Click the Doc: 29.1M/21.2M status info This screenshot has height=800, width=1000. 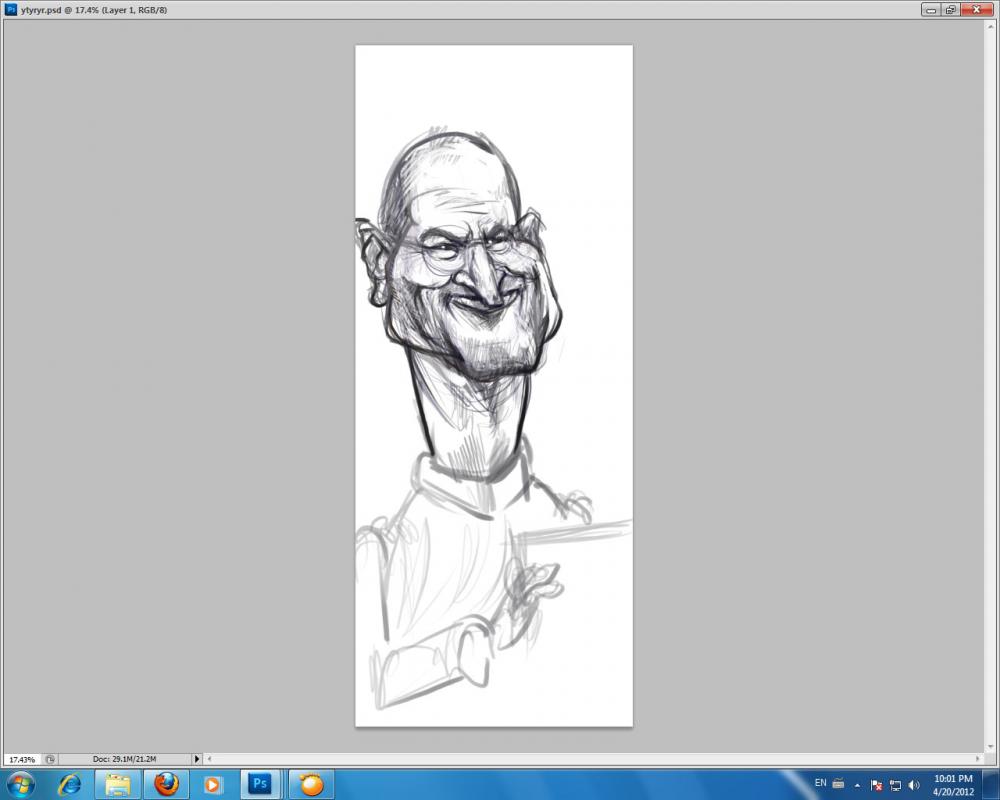[124, 759]
